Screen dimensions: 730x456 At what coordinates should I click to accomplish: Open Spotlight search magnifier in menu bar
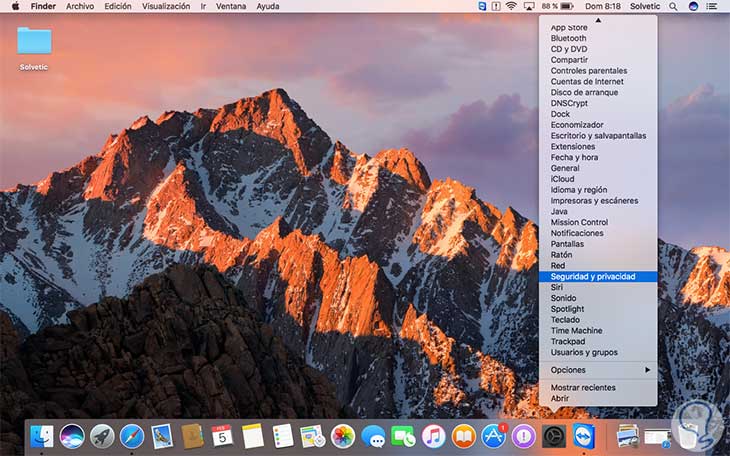tap(673, 6)
